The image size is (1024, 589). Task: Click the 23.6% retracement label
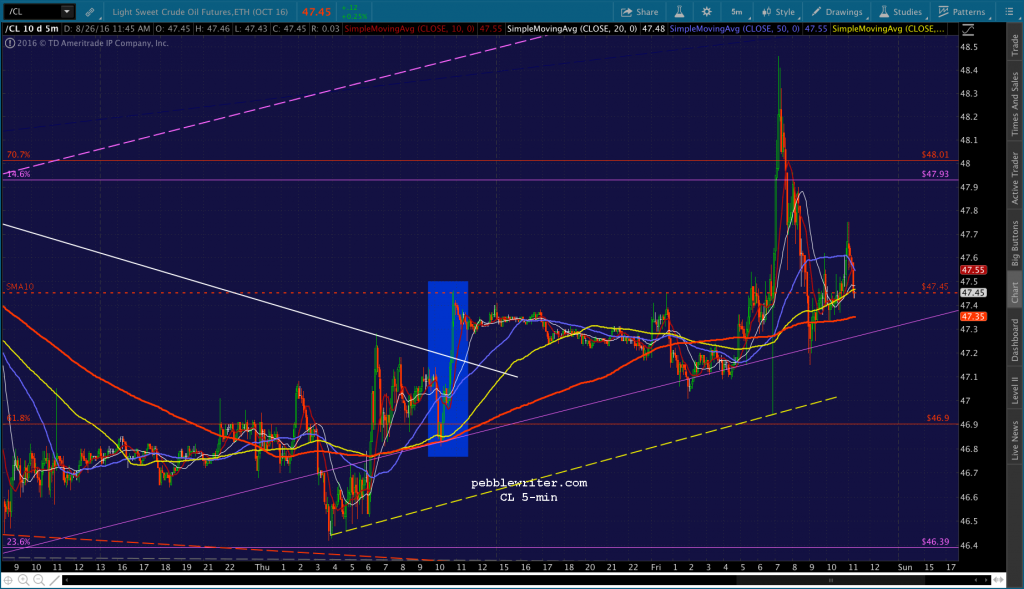coord(18,542)
